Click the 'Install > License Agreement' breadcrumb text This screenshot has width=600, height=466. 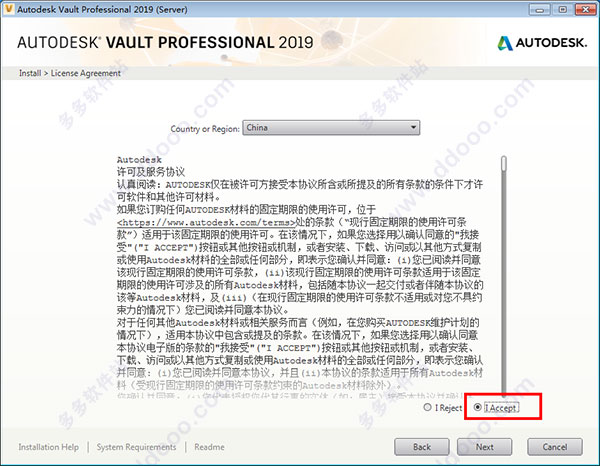(70, 73)
